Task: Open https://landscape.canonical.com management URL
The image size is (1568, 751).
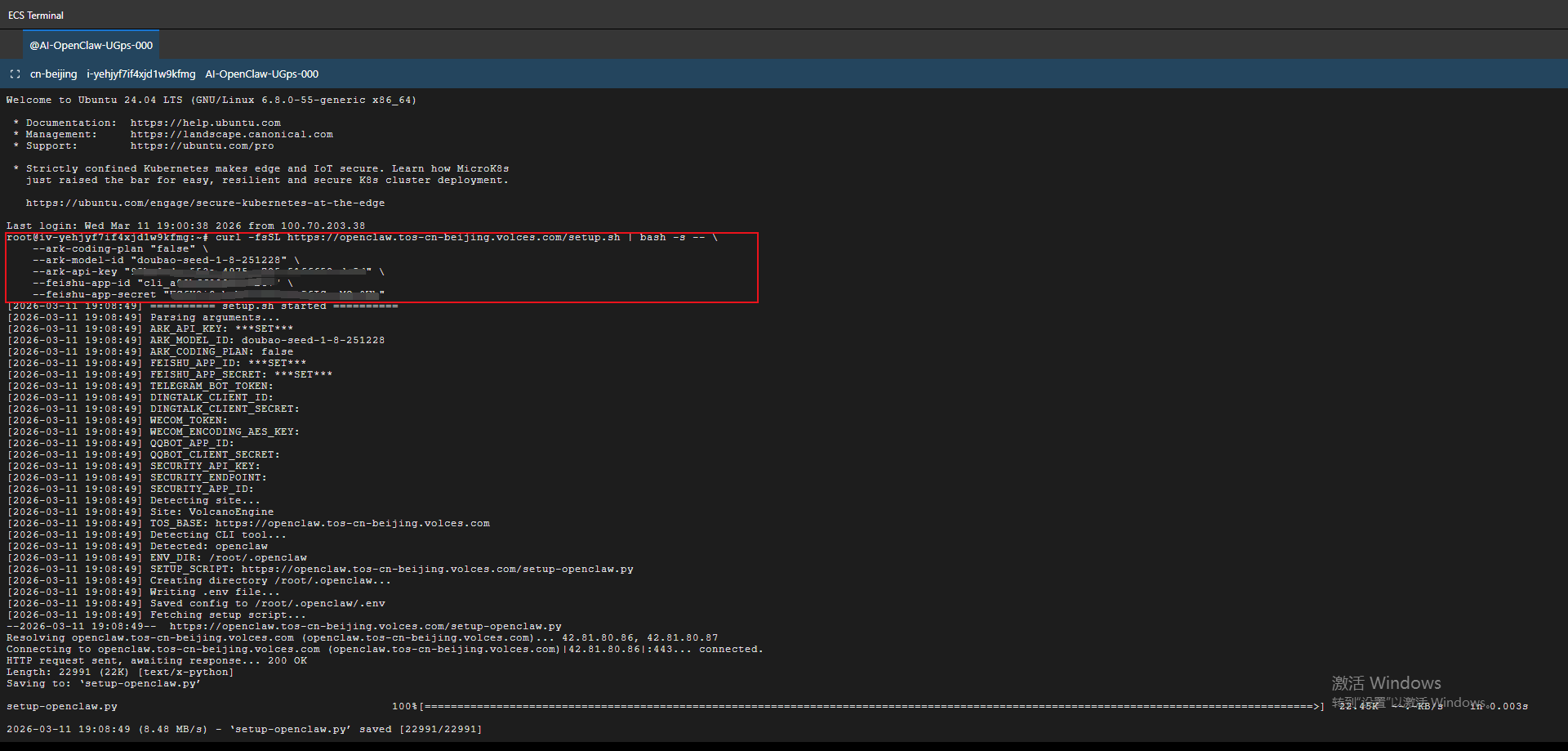Action: pos(232,135)
